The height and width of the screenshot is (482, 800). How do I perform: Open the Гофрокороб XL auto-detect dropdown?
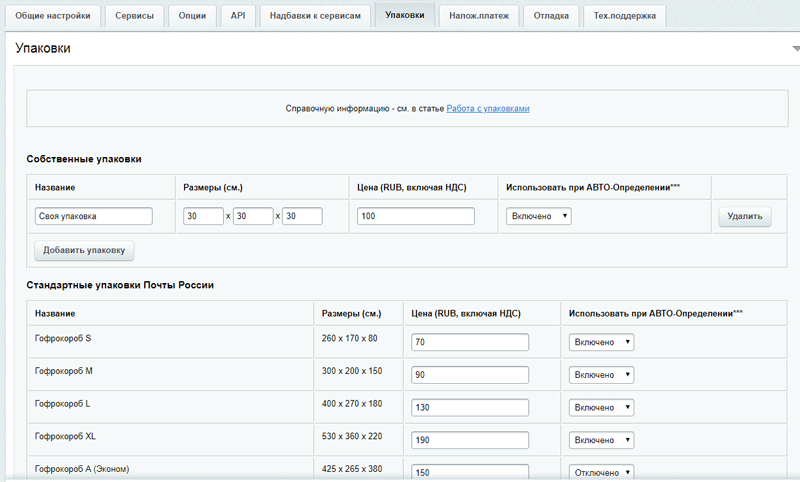(601, 440)
